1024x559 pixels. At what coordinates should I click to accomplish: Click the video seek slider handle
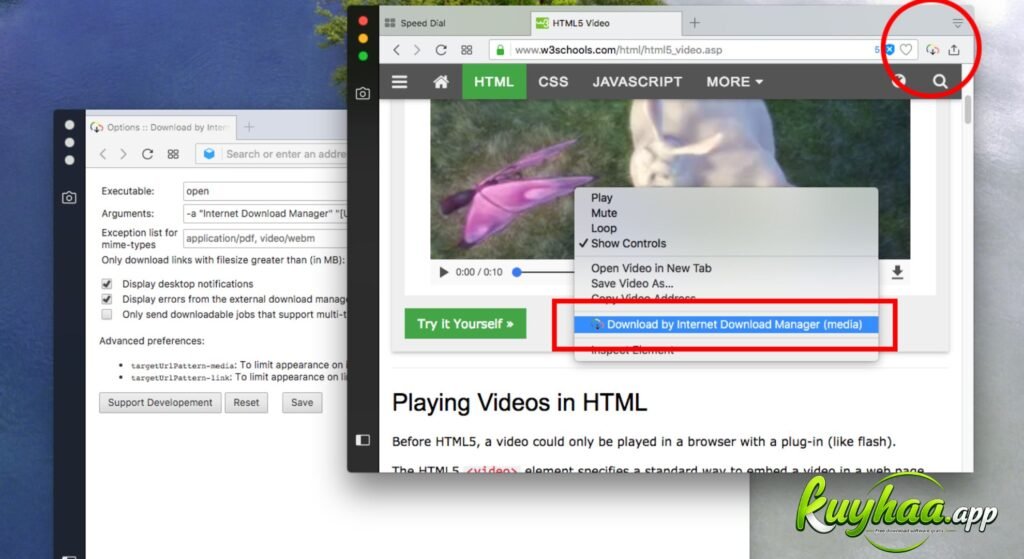coord(517,272)
